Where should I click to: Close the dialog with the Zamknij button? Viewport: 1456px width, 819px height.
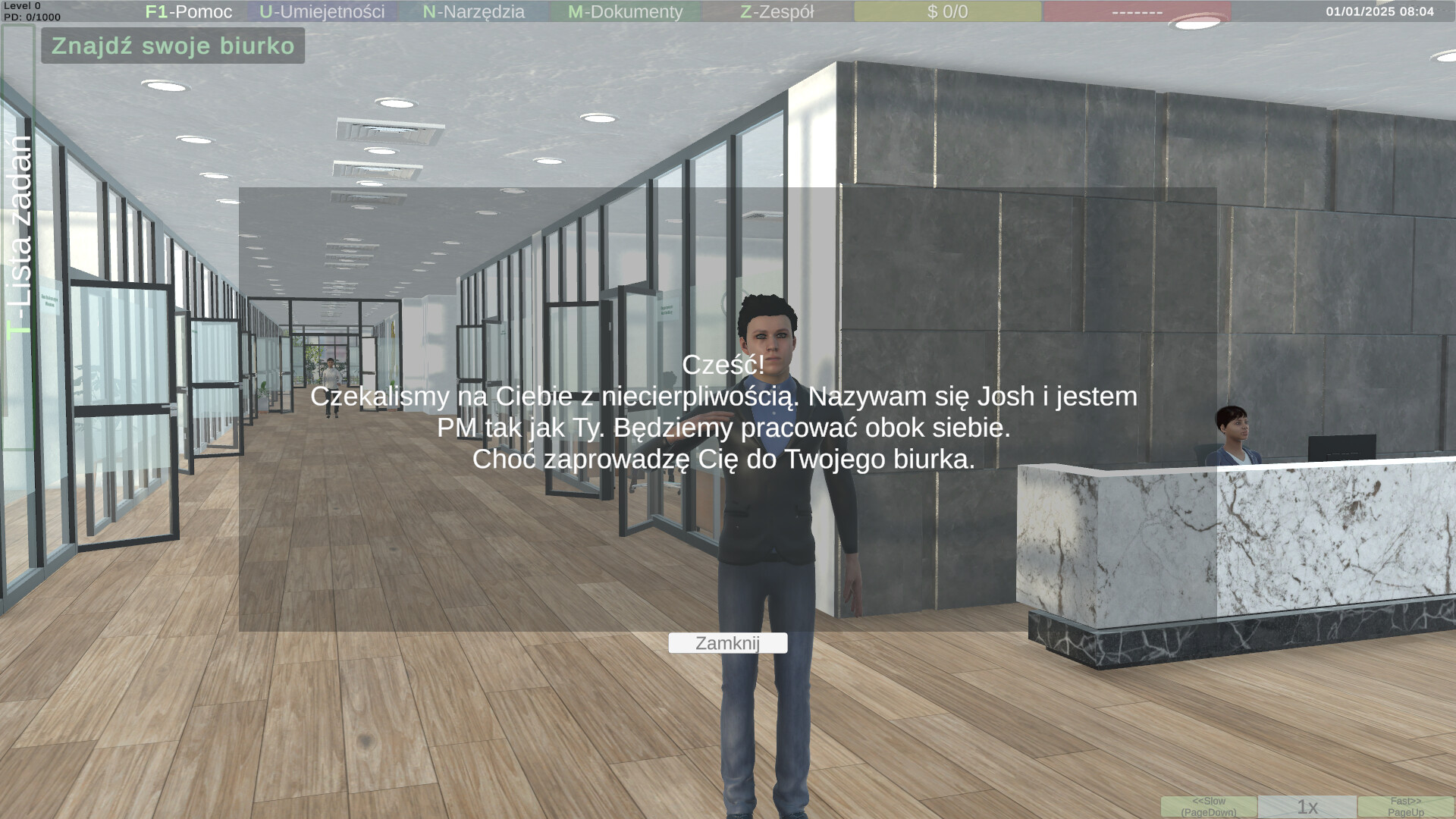(x=729, y=643)
